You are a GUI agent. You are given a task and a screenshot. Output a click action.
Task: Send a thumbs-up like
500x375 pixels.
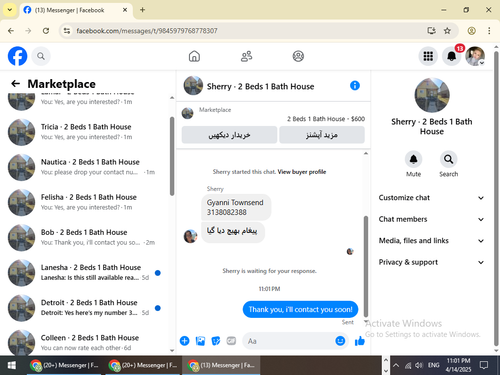(360, 341)
